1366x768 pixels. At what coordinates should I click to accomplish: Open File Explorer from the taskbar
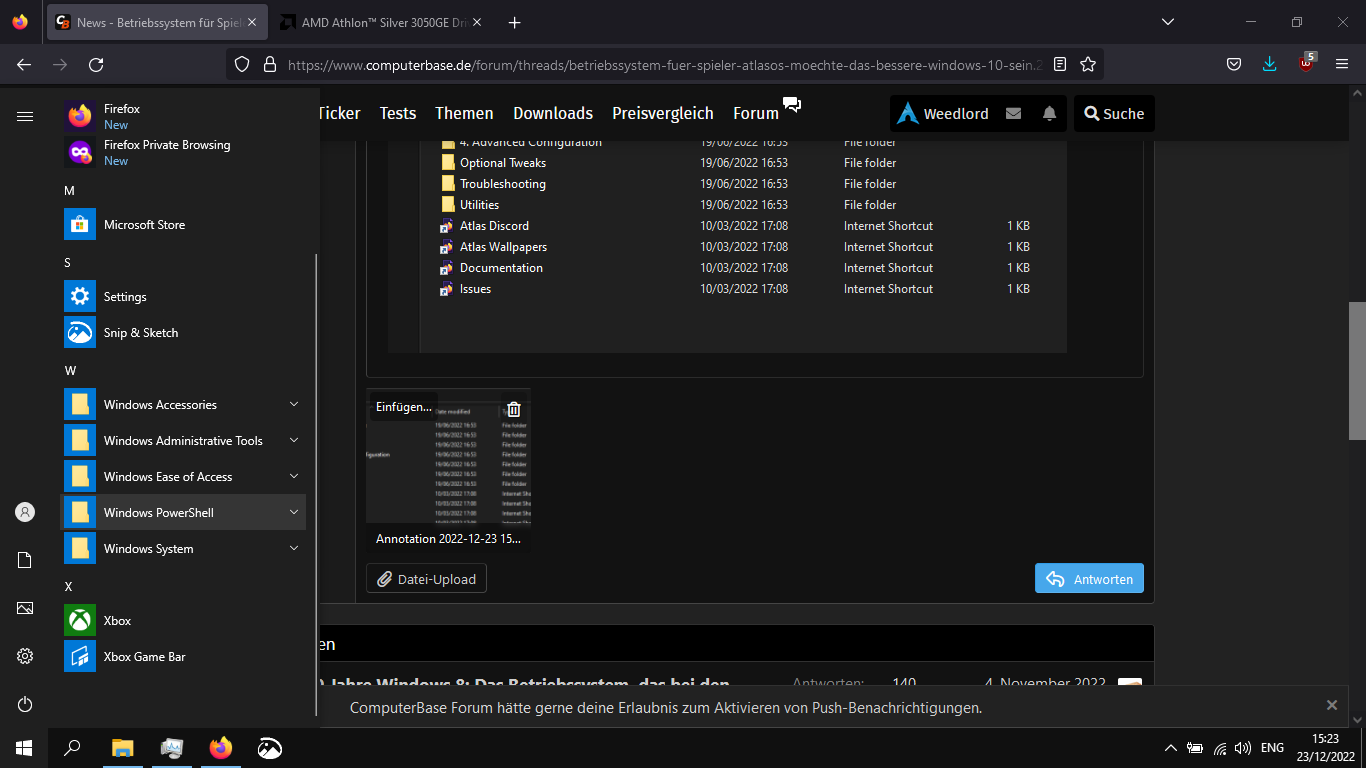122,748
